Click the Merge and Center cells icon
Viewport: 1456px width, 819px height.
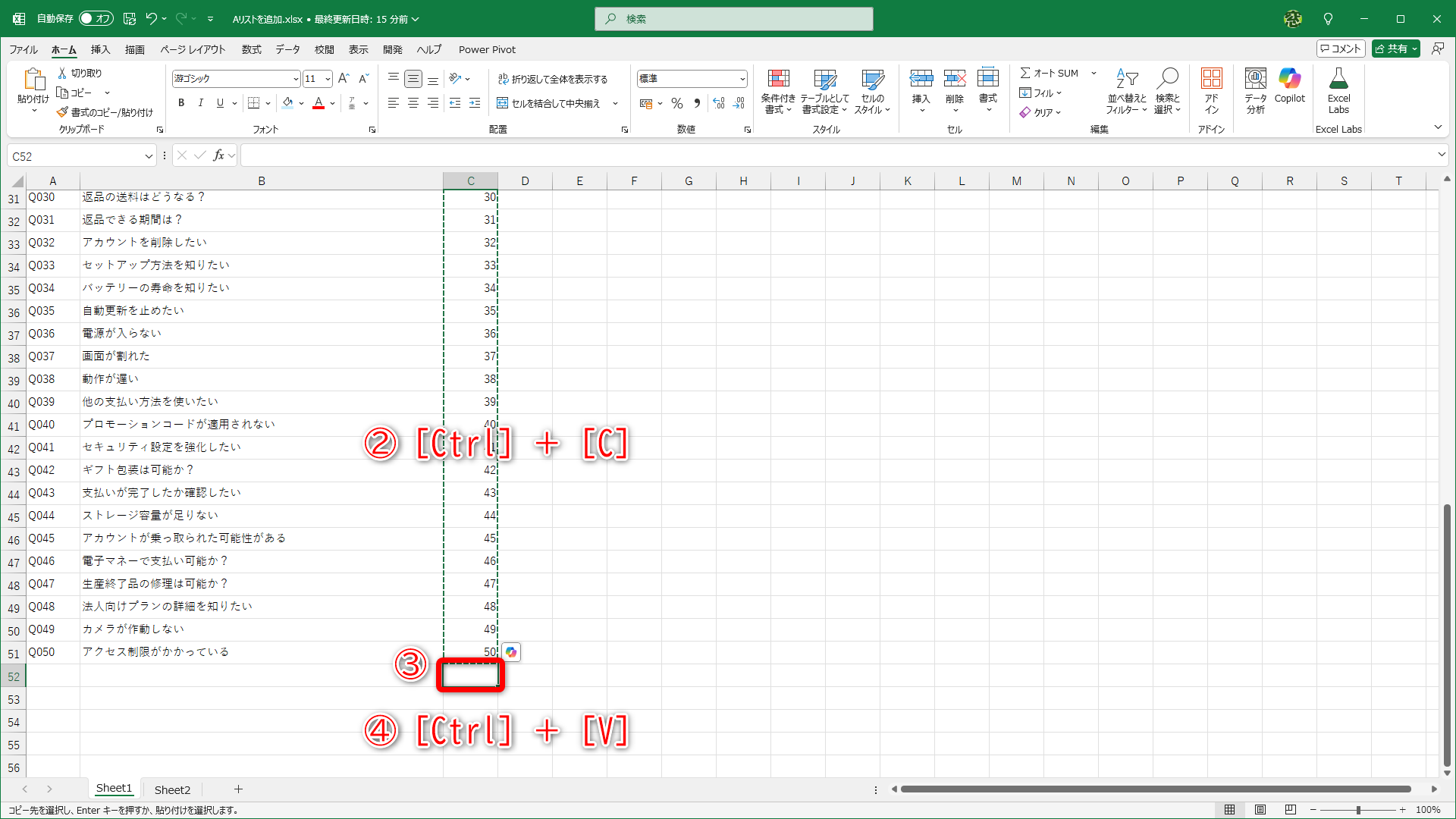point(503,103)
